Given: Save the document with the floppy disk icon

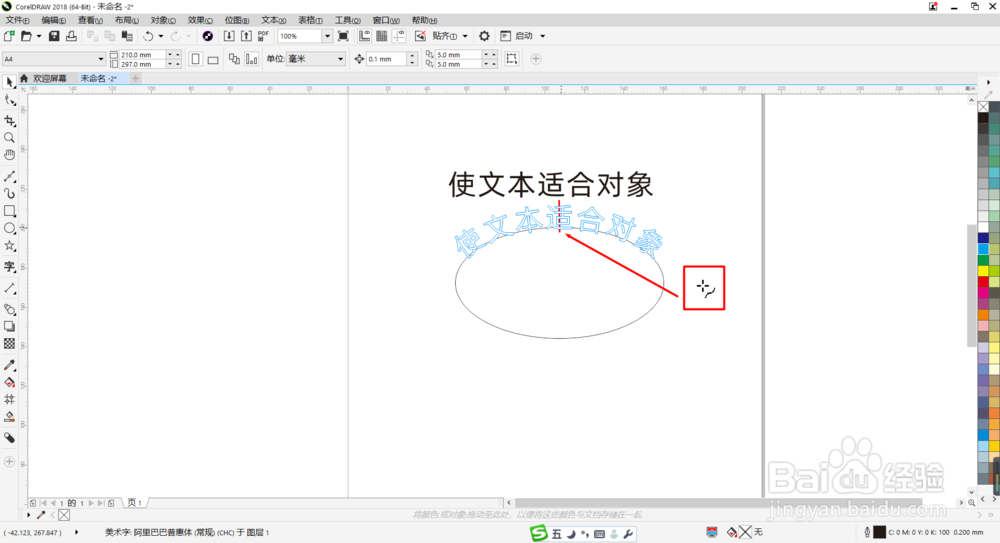Looking at the screenshot, I should click(x=54, y=36).
